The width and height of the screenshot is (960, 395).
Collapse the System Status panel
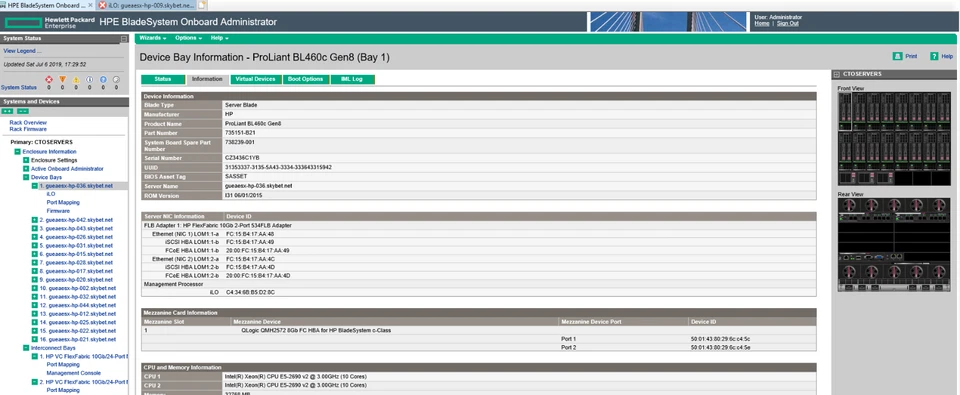point(124,39)
